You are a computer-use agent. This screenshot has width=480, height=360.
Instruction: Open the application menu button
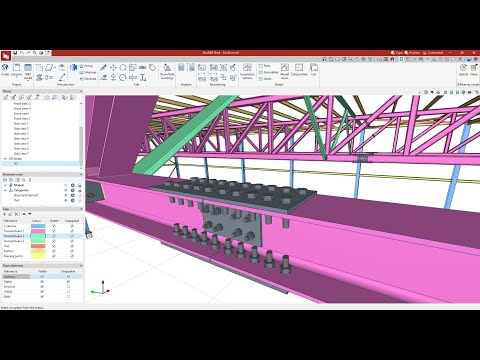click(x=5, y=56)
